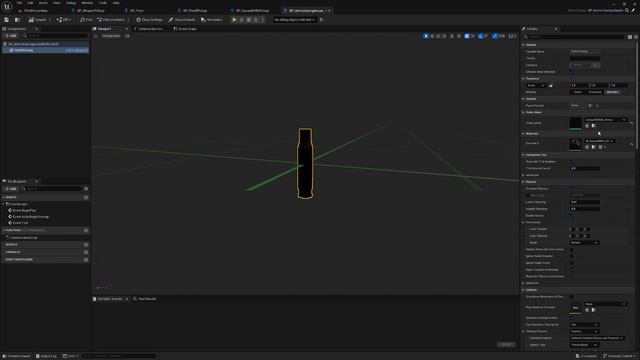
Task: Start Simulation from the toolbar
Action: (212, 20)
